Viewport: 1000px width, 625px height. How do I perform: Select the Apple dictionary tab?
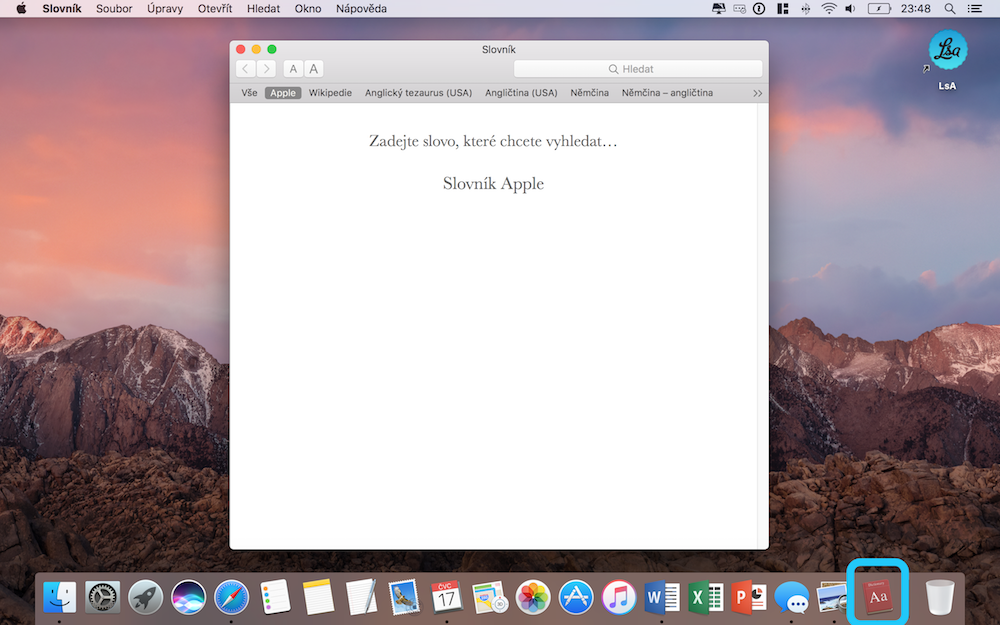(283, 92)
